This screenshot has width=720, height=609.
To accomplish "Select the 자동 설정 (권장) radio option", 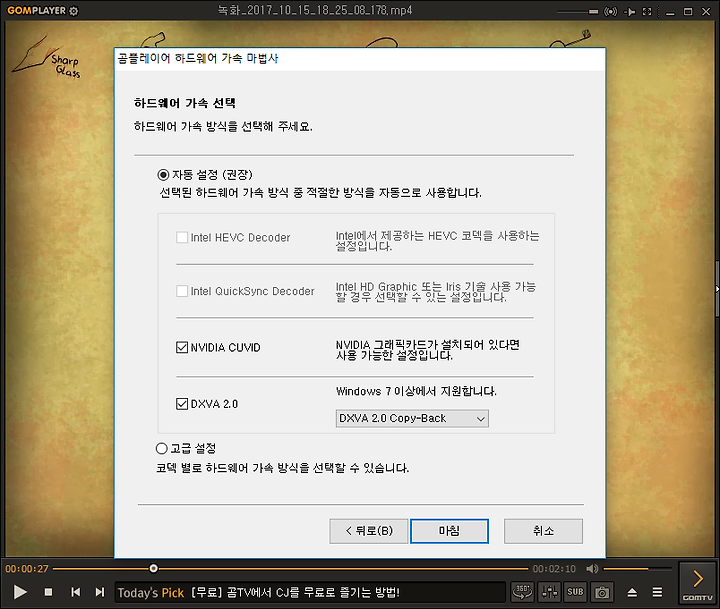I will [x=163, y=175].
